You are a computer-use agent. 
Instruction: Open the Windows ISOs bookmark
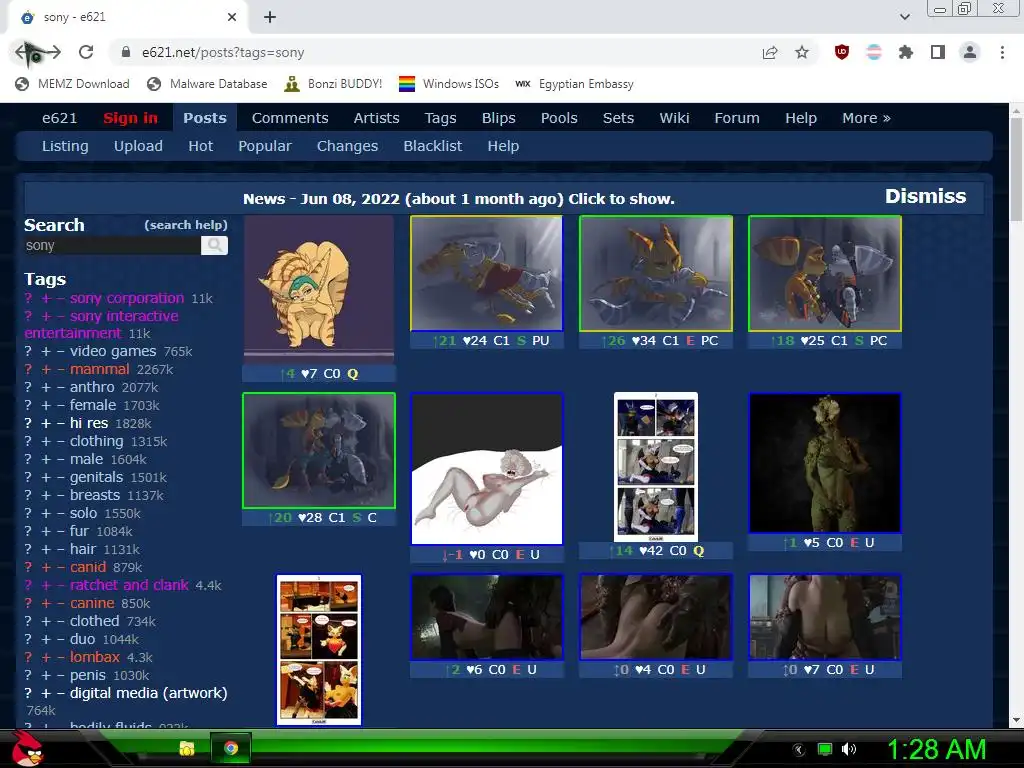pyautogui.click(x=449, y=84)
